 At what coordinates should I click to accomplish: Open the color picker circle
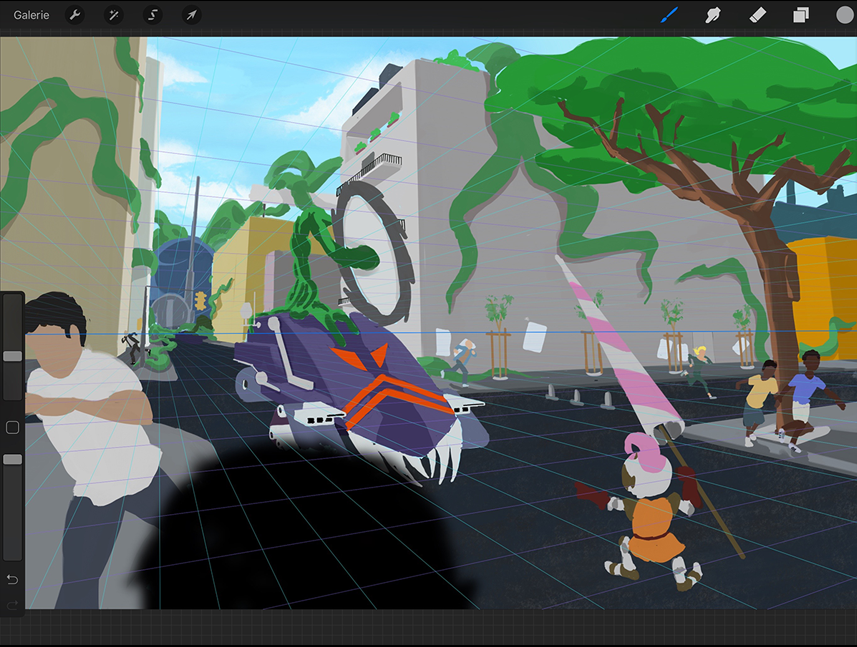pyautogui.click(x=844, y=15)
